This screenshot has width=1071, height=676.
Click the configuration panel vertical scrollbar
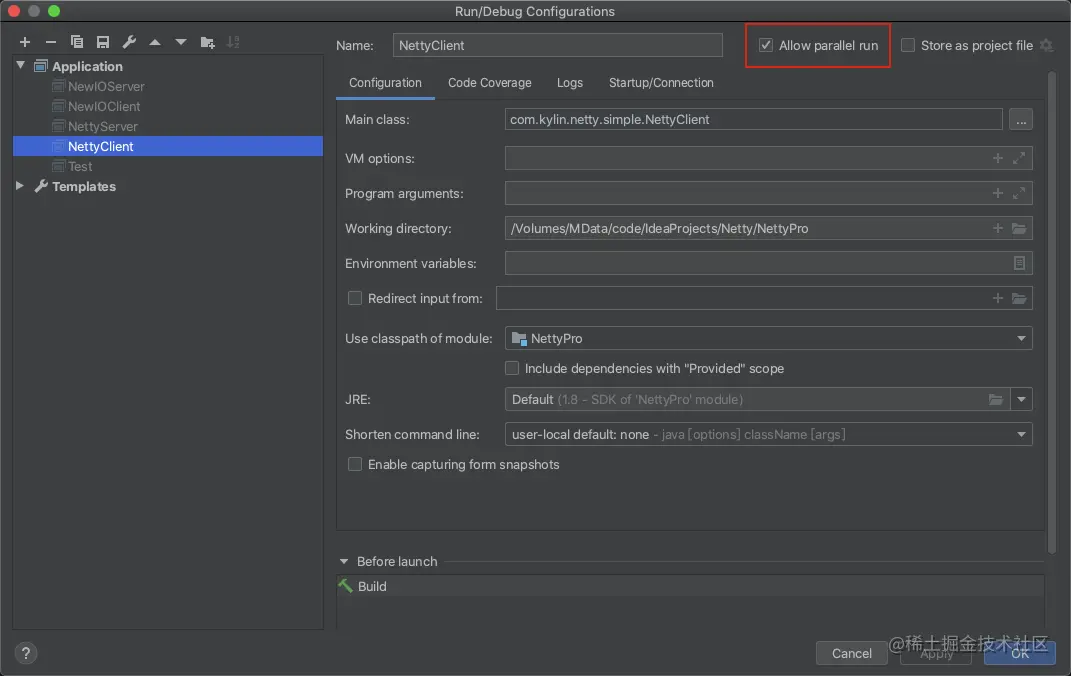click(x=1052, y=314)
